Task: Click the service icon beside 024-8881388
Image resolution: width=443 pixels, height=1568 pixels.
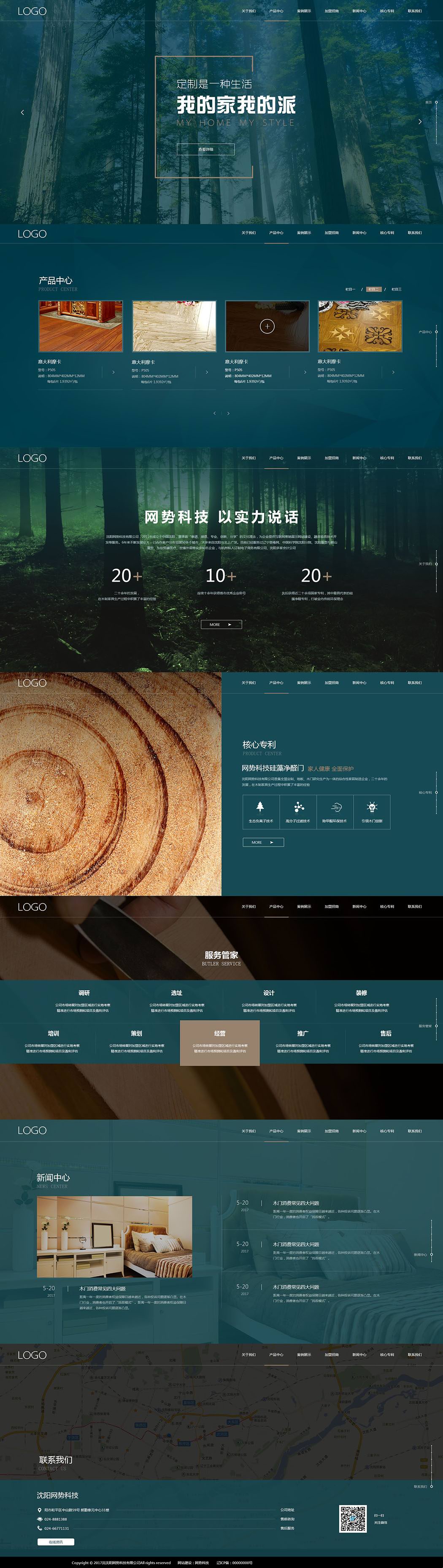Action: [x=40, y=1519]
